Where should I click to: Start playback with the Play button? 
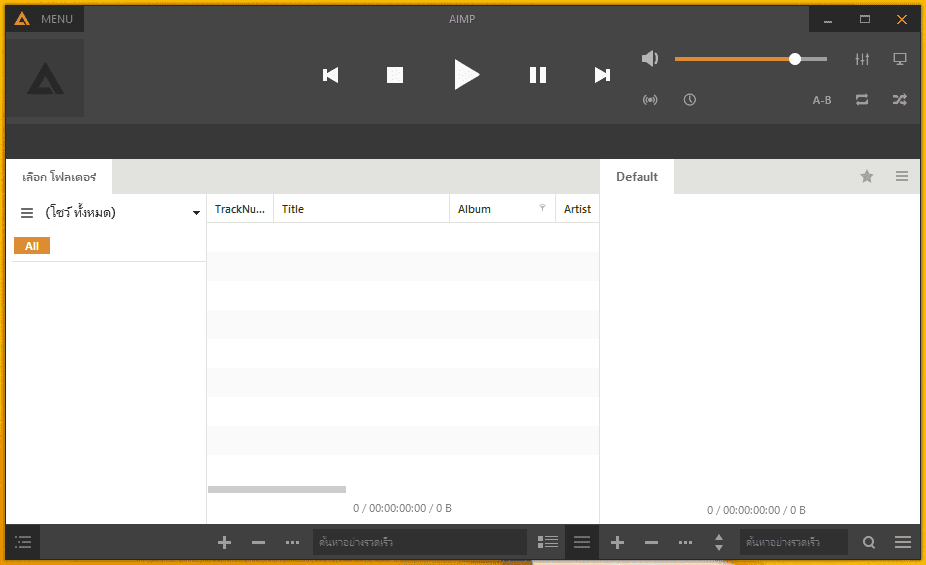[467, 75]
